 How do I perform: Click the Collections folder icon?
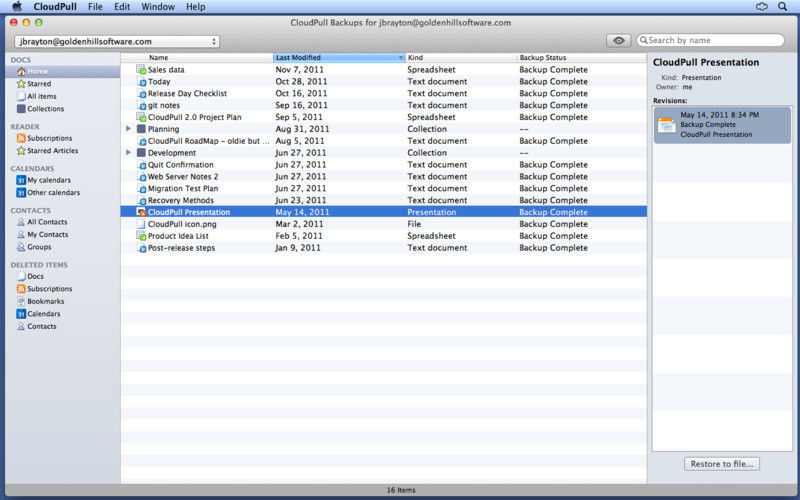tap(21, 109)
